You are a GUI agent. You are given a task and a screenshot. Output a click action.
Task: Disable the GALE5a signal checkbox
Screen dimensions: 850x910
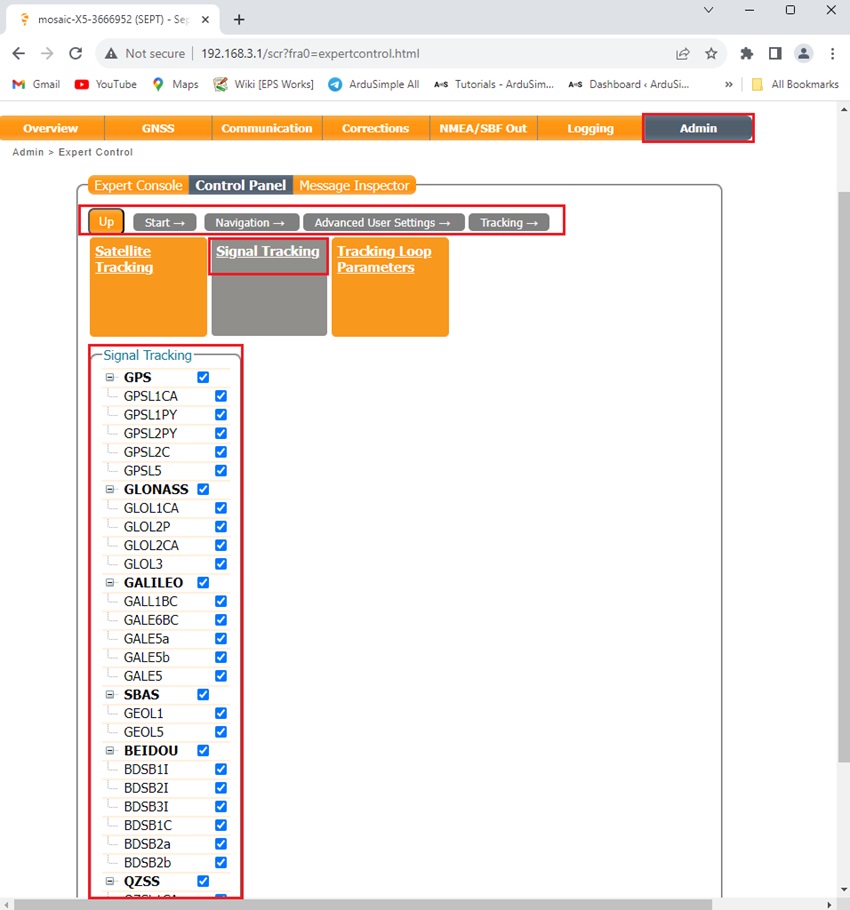(x=221, y=638)
